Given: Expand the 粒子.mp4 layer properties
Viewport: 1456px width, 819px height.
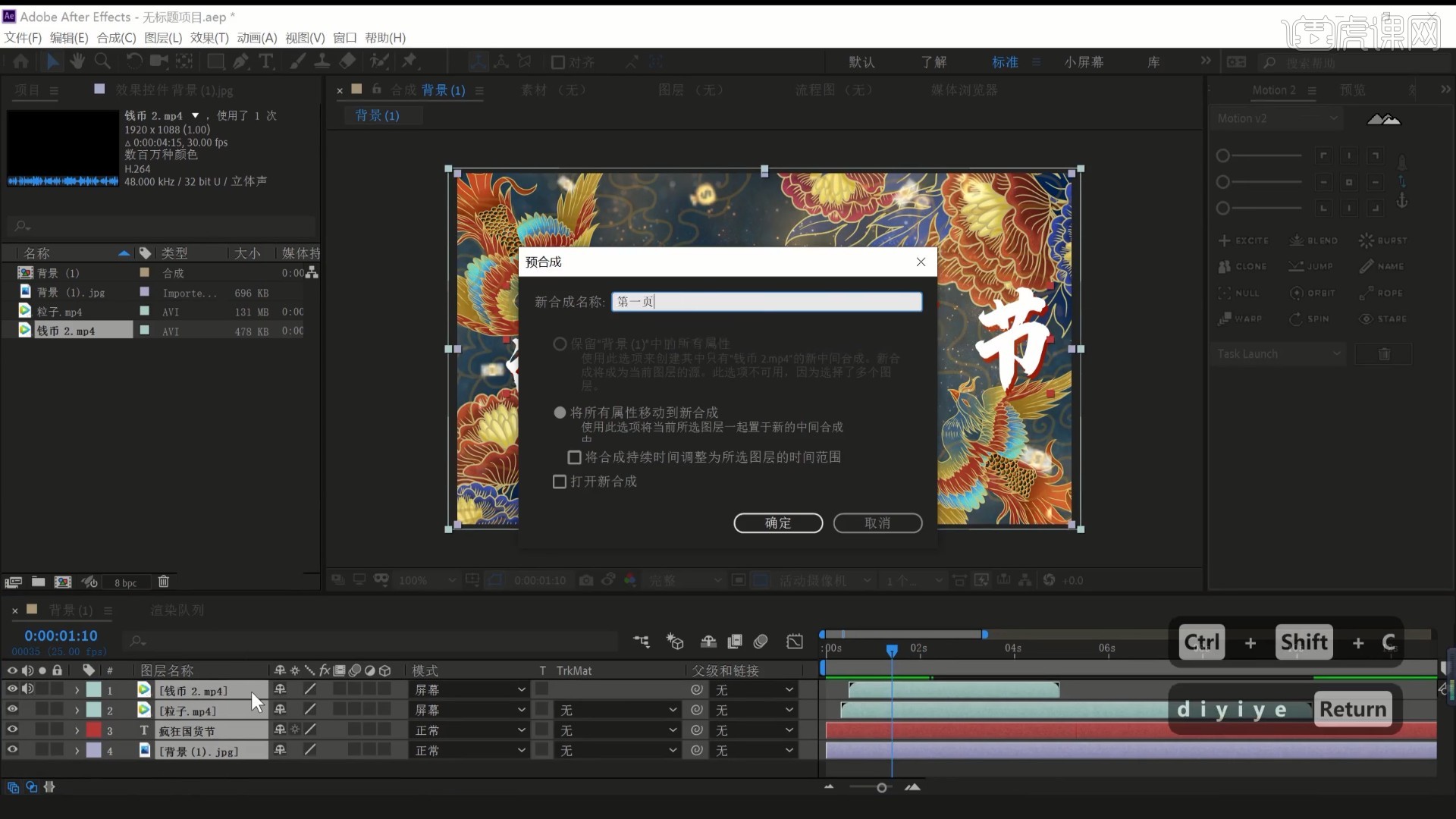Looking at the screenshot, I should (x=77, y=711).
